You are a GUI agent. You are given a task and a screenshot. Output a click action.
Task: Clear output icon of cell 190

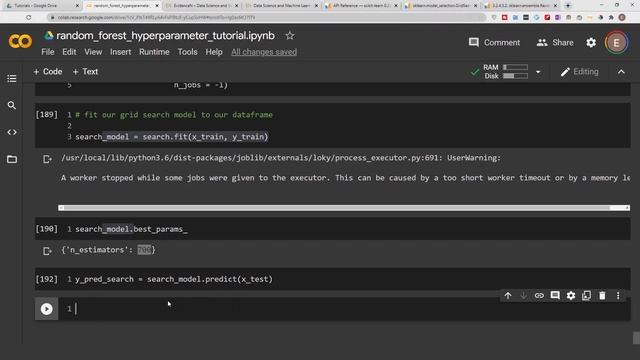[47, 251]
